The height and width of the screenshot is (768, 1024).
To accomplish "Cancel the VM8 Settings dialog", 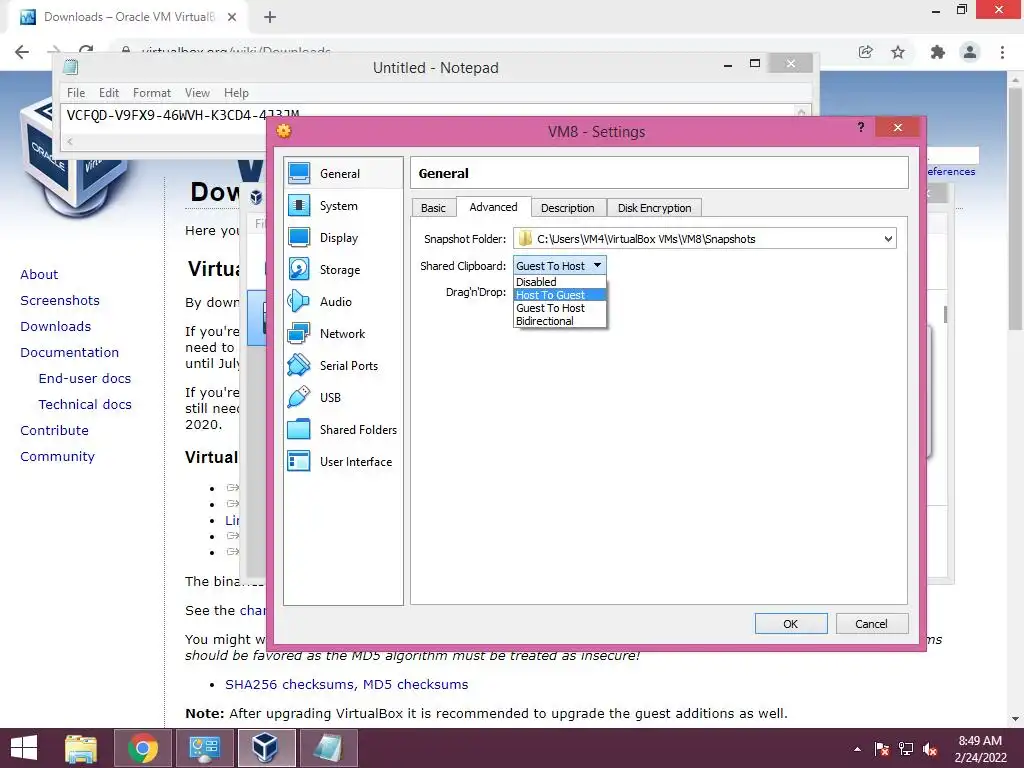I will [871, 624].
